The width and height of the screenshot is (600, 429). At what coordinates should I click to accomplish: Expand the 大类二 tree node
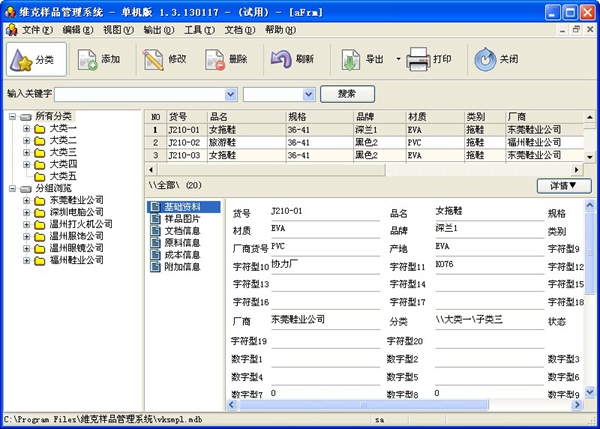click(x=26, y=140)
